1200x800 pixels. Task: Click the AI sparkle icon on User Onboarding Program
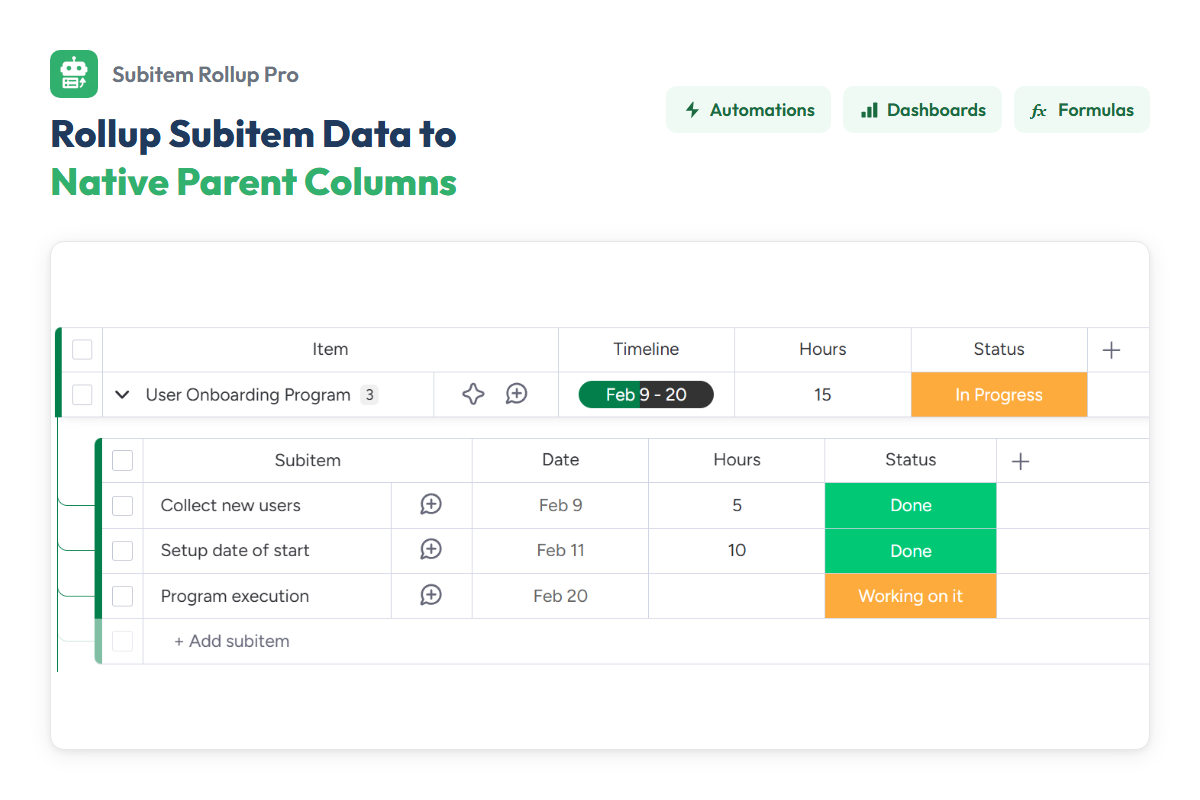(x=473, y=394)
